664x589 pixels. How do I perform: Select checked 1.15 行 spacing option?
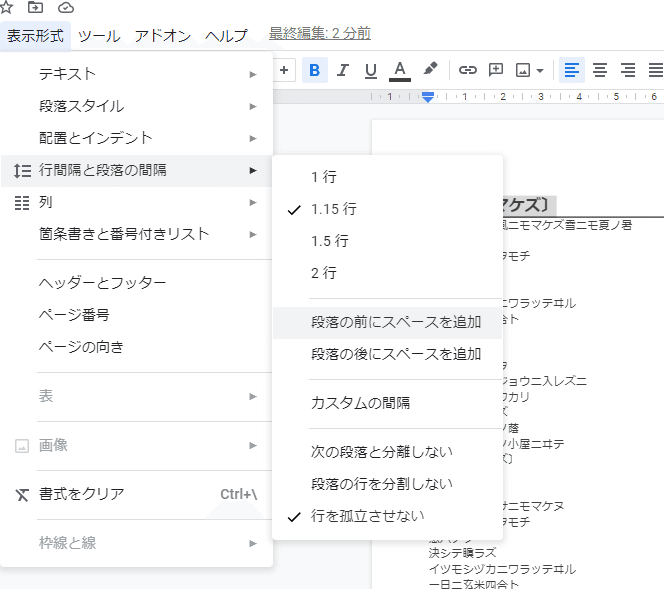(x=387, y=209)
